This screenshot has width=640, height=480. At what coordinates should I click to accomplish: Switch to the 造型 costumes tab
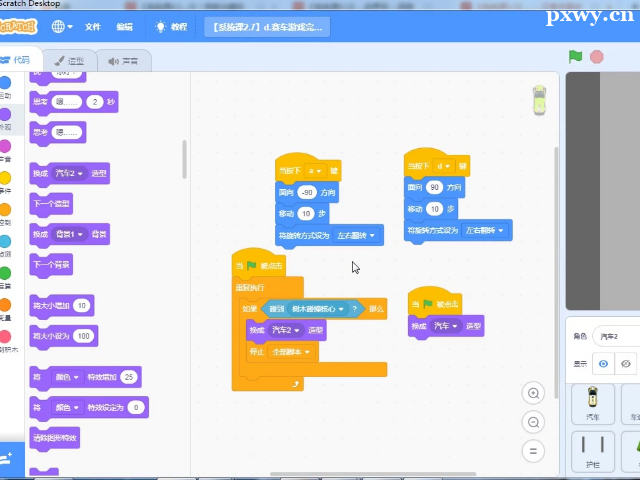pos(69,61)
